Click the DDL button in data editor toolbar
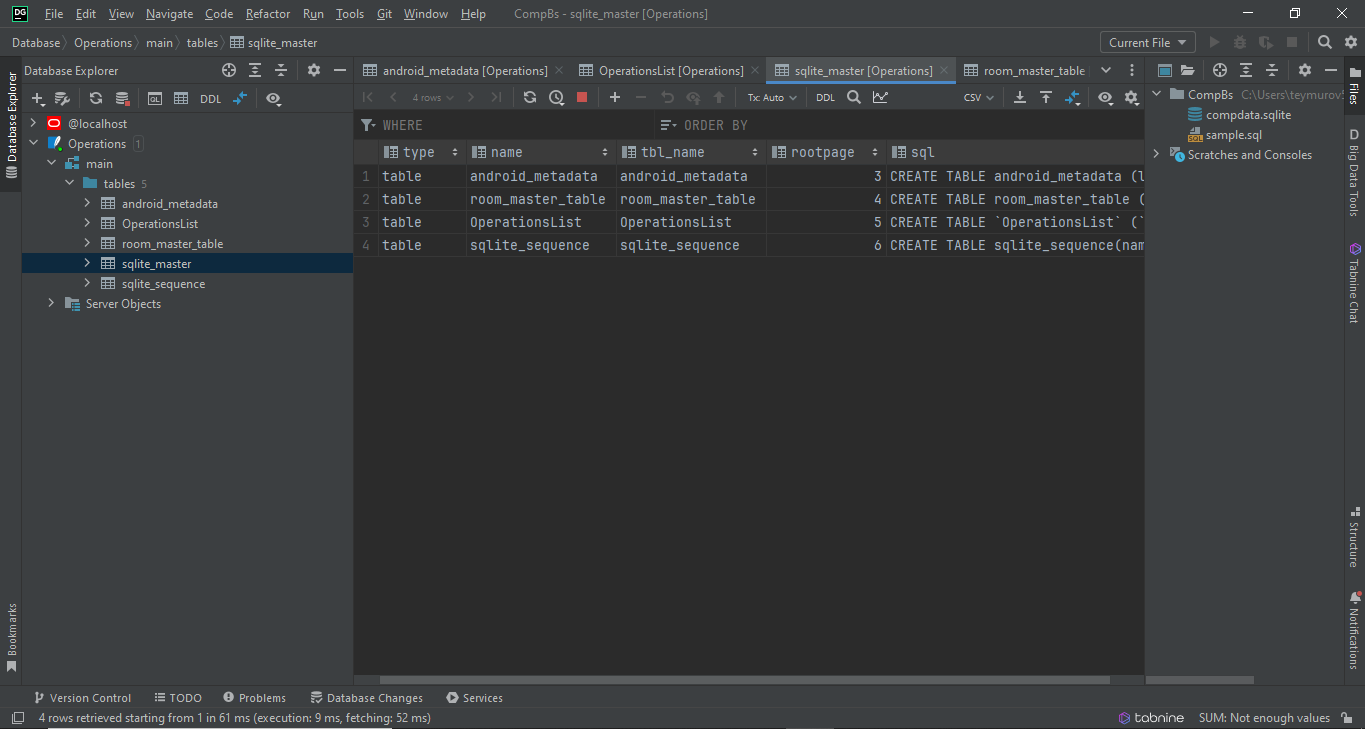 coord(825,97)
